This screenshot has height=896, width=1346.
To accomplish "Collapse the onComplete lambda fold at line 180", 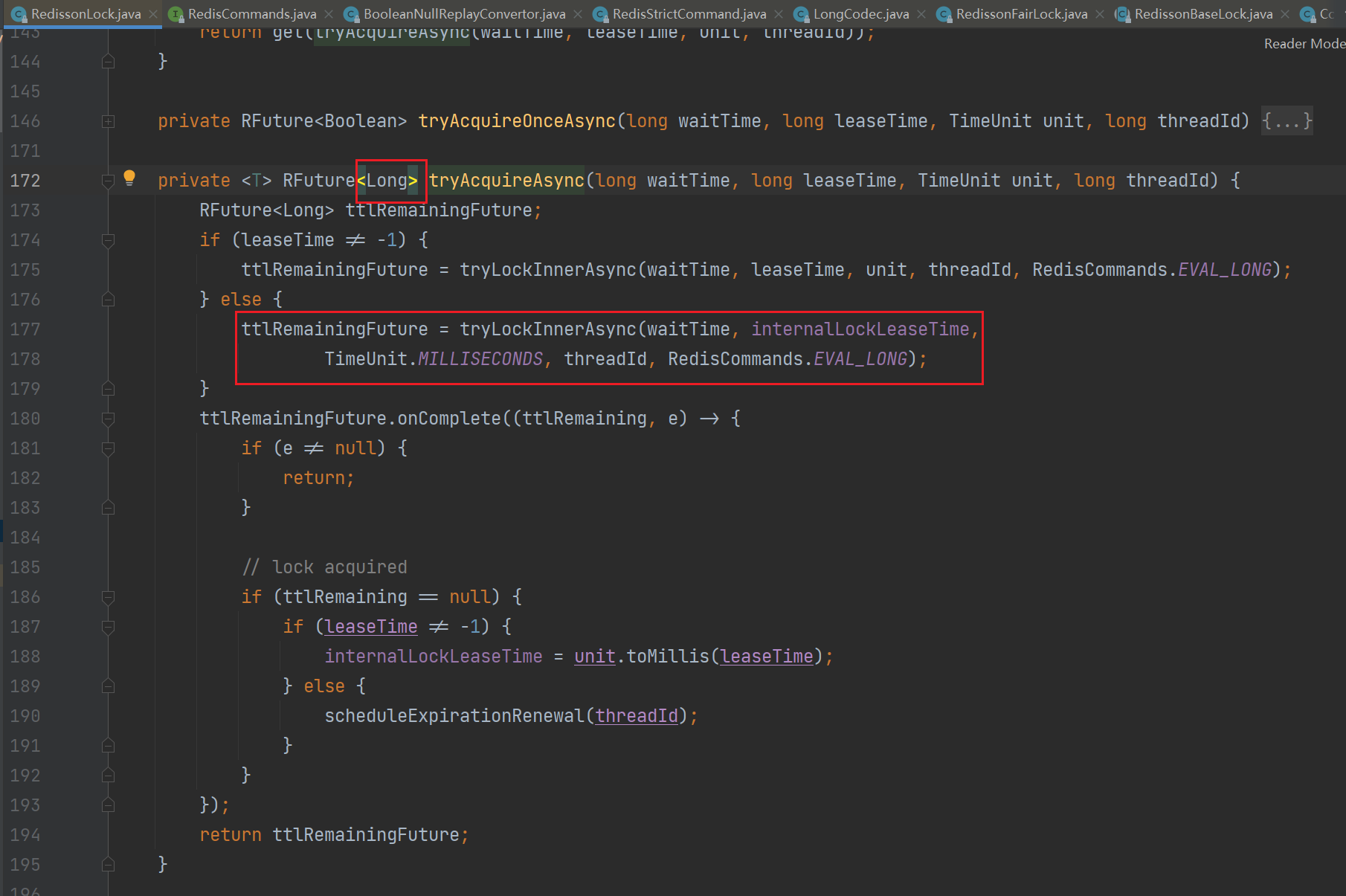I will (x=108, y=419).
